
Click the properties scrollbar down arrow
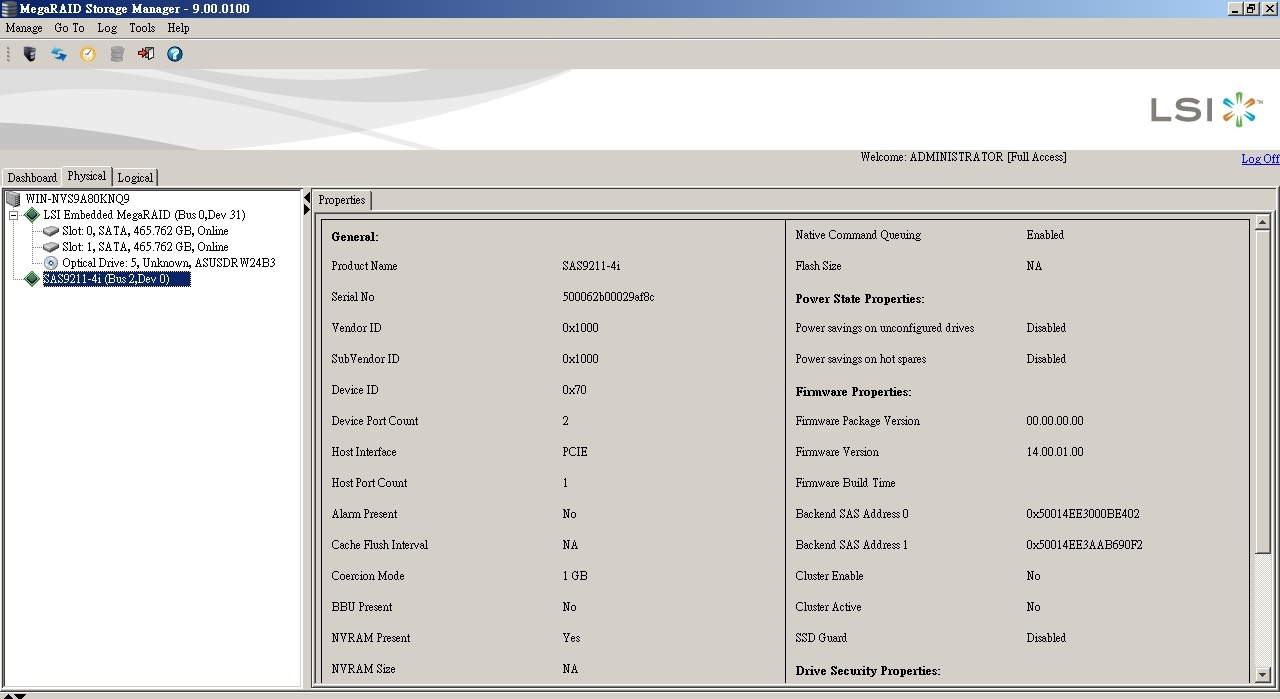[1262, 675]
